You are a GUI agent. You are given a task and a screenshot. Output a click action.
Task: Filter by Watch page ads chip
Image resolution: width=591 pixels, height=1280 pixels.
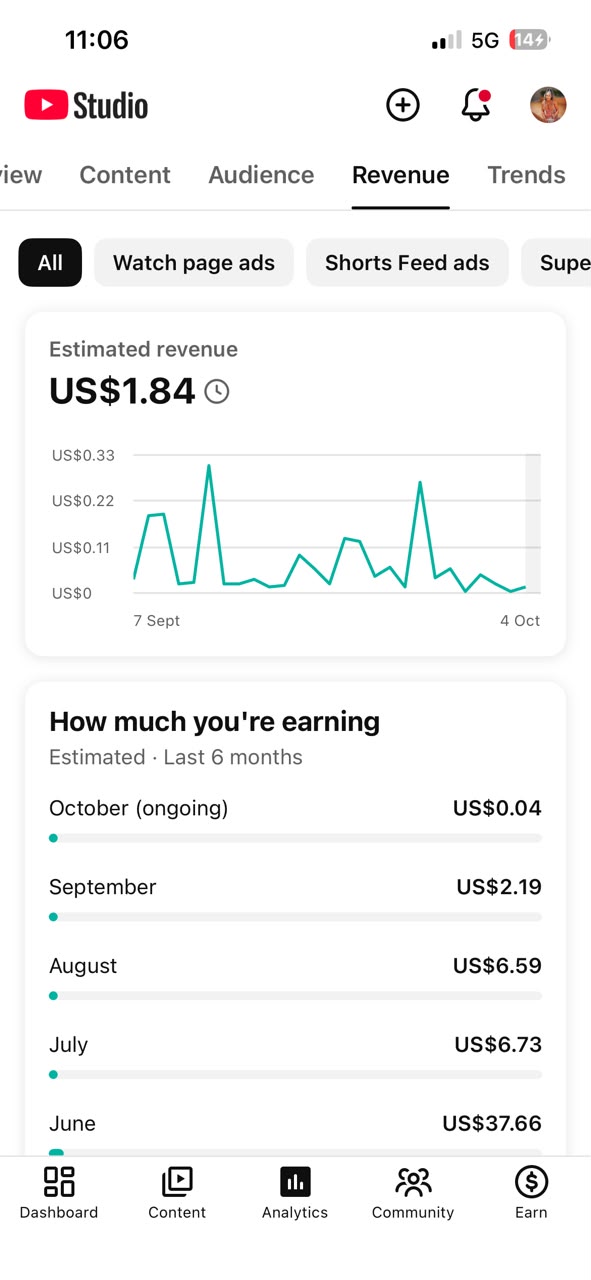tap(194, 263)
